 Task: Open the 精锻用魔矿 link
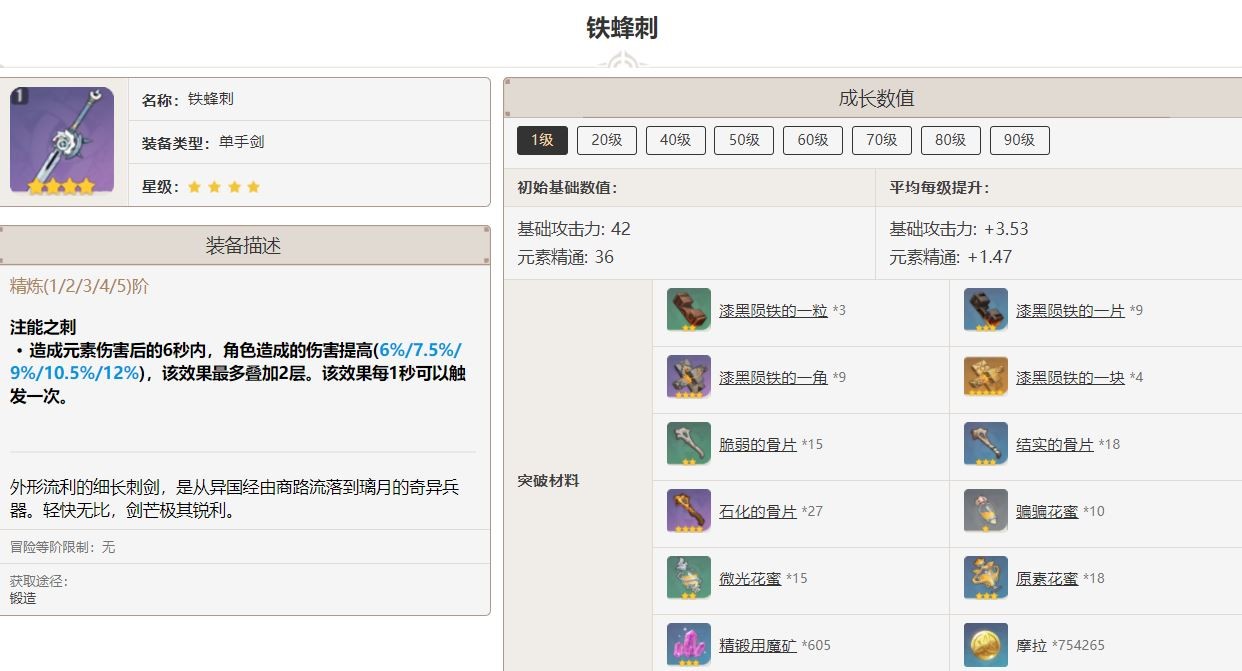pyautogui.click(x=758, y=646)
